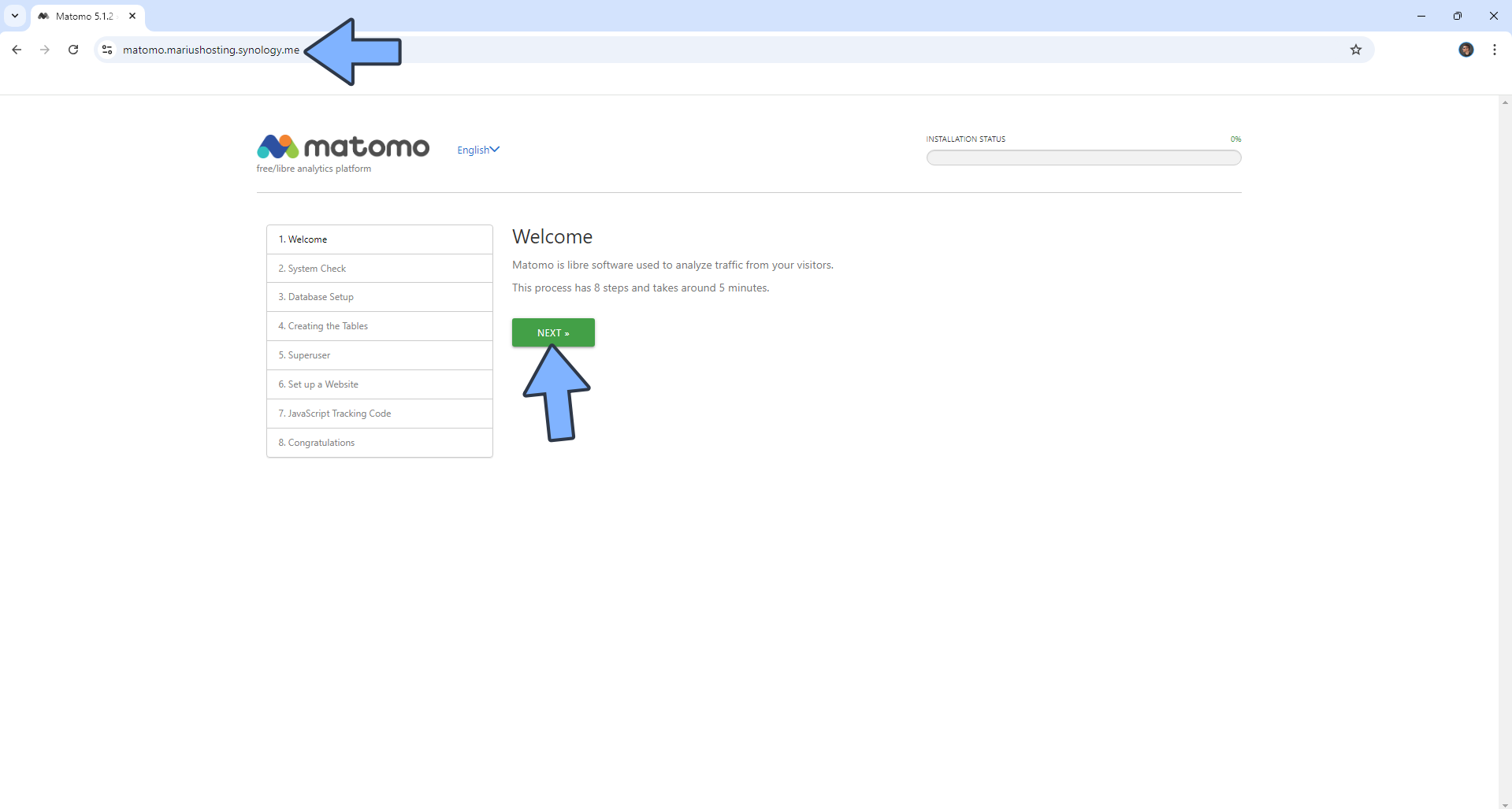Viewport: 1512px width, 809px height.
Task: Select the Matomo 5.1.2 browser tab
Action: [87, 16]
